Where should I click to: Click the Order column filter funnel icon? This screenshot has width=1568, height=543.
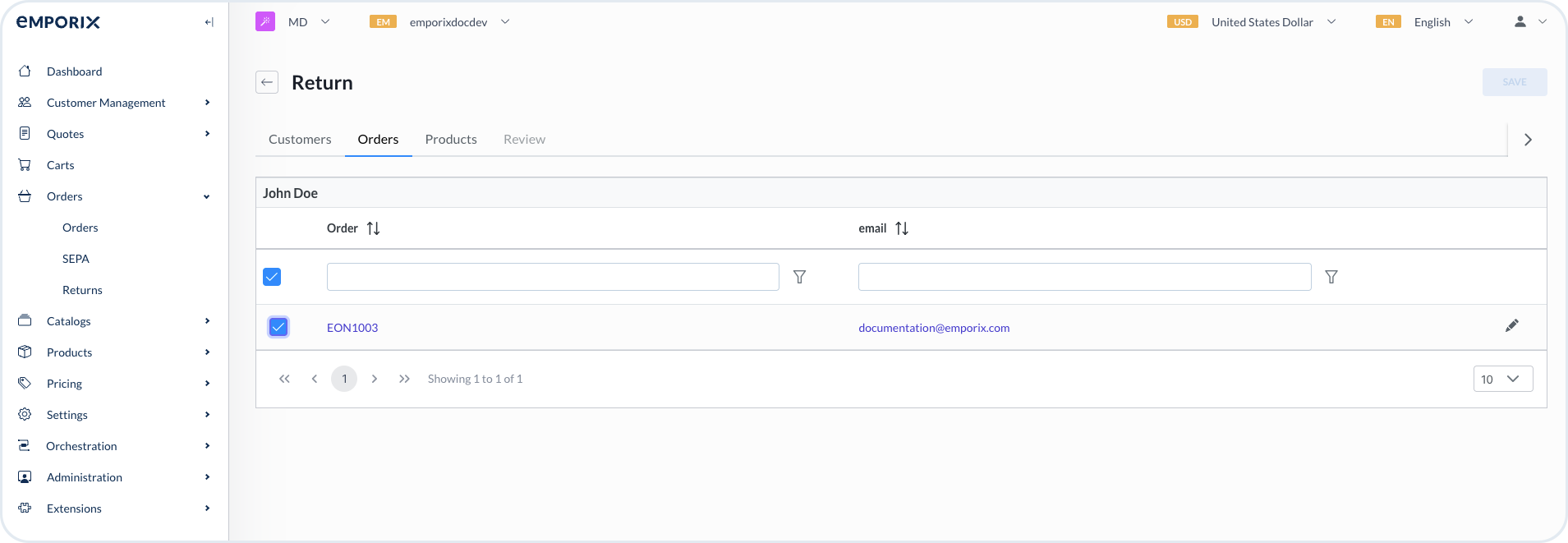(799, 278)
